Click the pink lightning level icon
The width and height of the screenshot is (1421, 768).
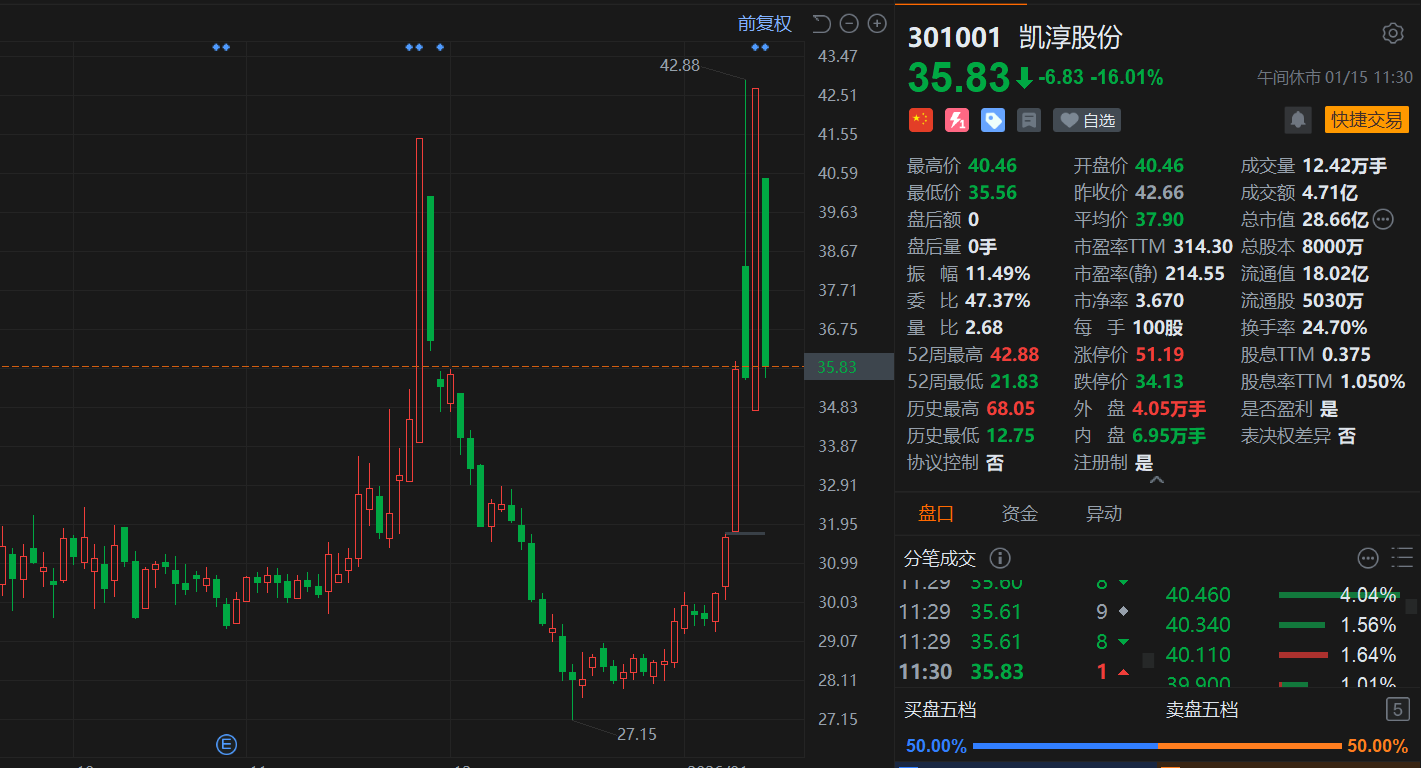click(957, 120)
